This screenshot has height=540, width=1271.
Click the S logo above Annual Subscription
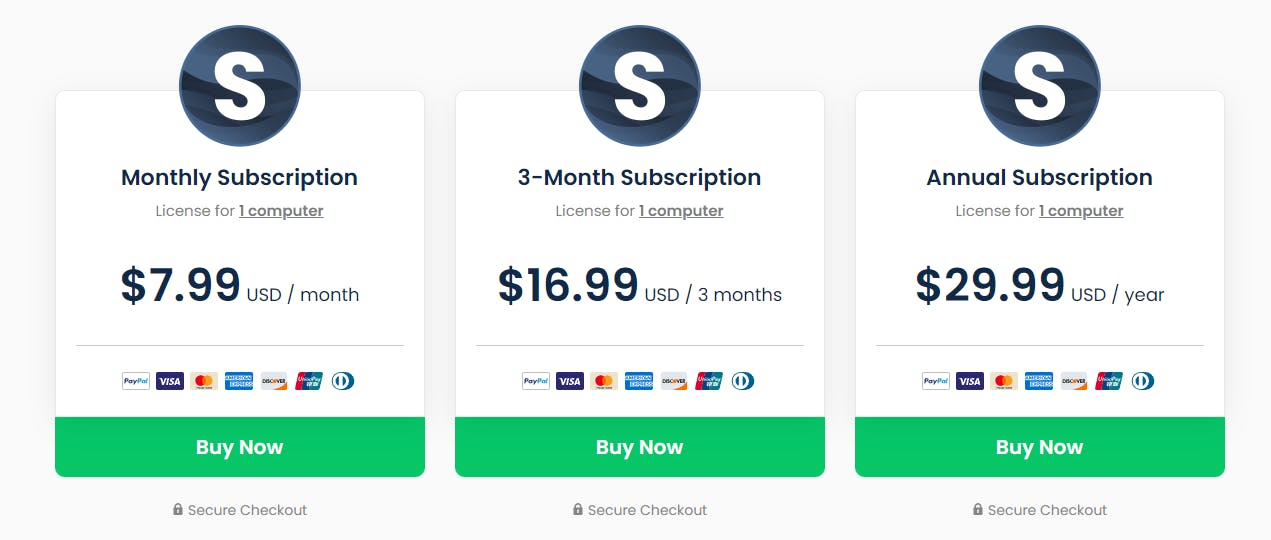coord(1040,86)
